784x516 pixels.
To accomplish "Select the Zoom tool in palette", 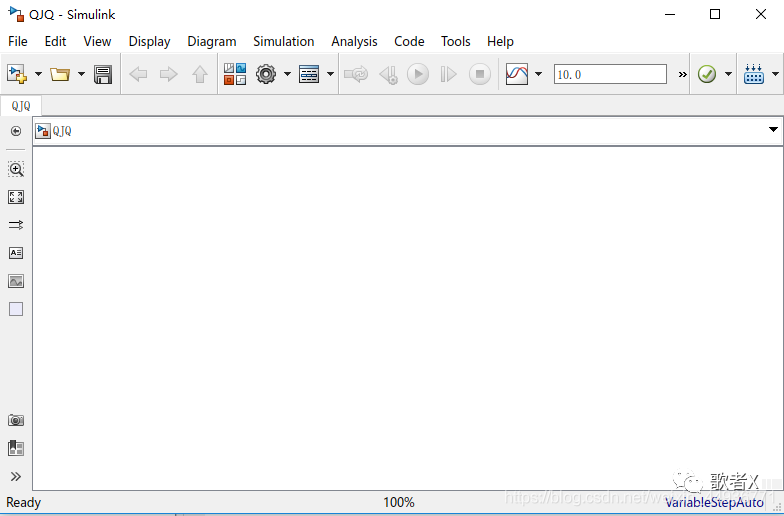I will pyautogui.click(x=16, y=169).
